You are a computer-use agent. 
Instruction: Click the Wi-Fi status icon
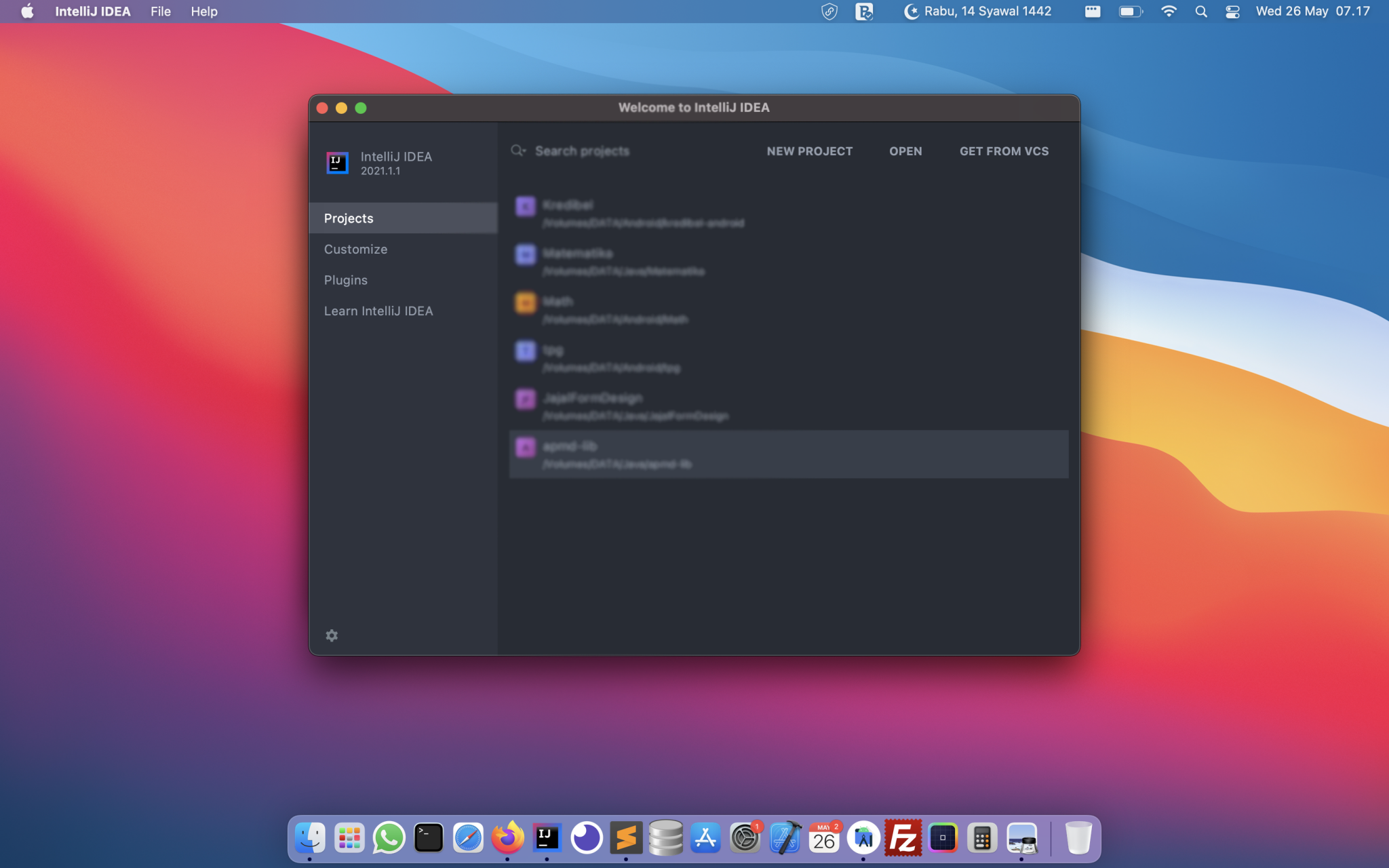coord(1169,12)
